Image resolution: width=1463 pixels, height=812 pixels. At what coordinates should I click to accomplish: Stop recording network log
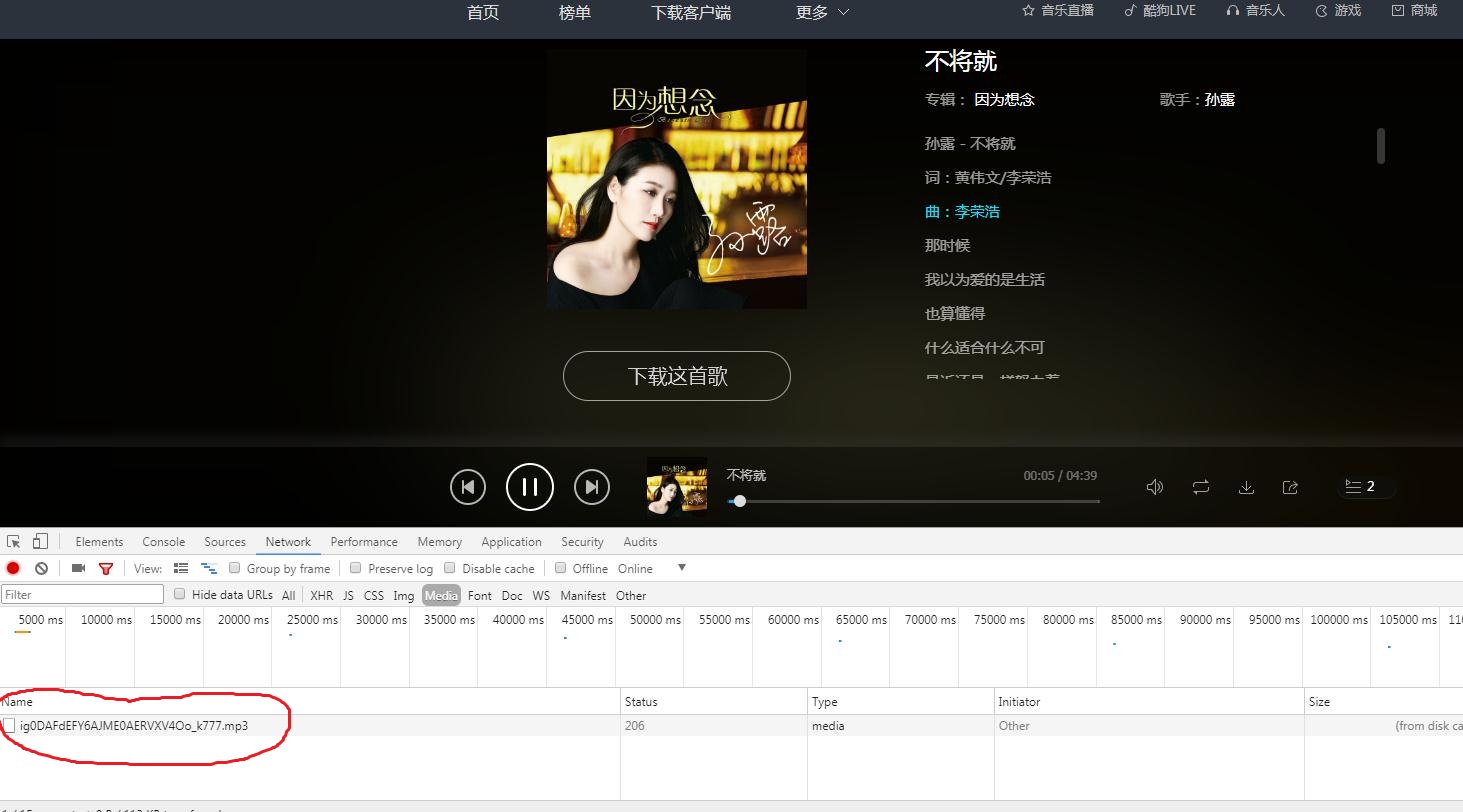(x=13, y=568)
